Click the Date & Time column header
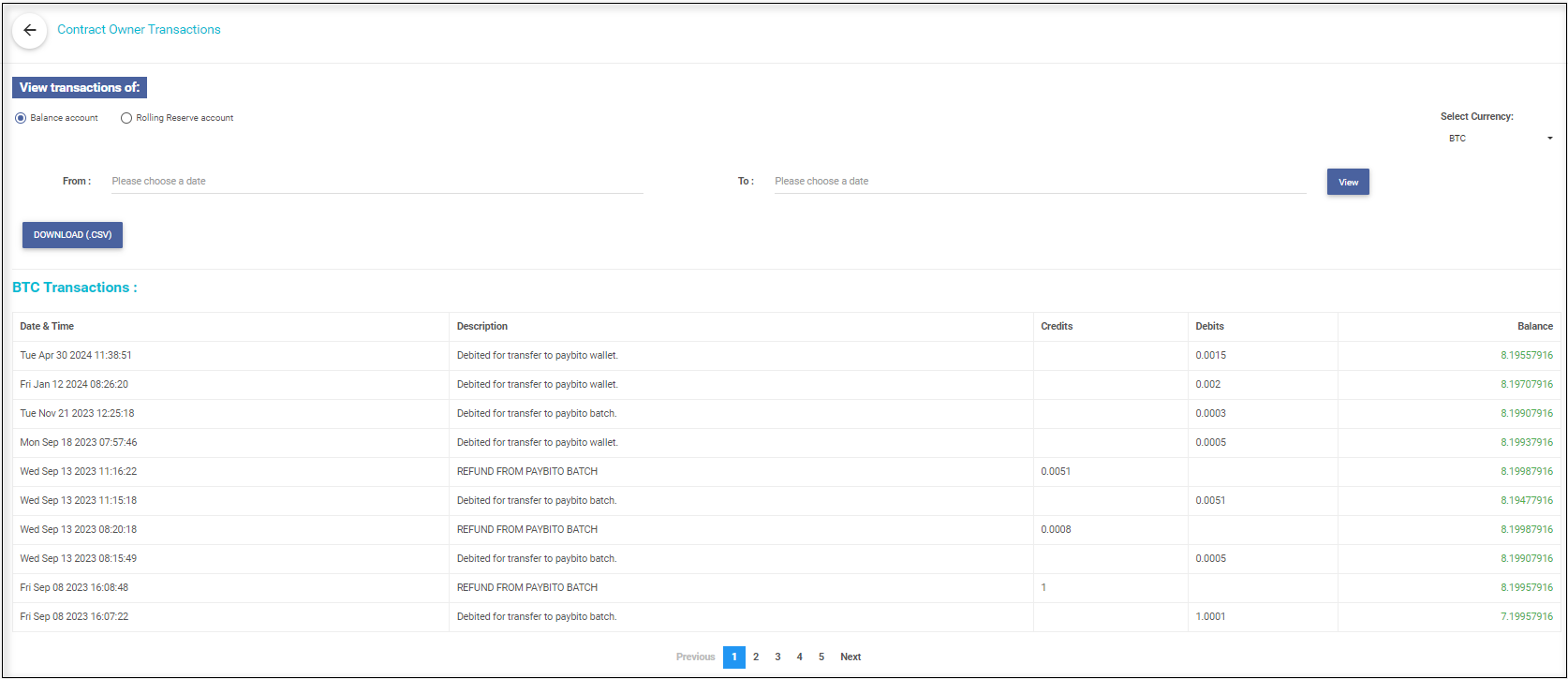Viewport: 1568px width, 679px height. pos(47,326)
